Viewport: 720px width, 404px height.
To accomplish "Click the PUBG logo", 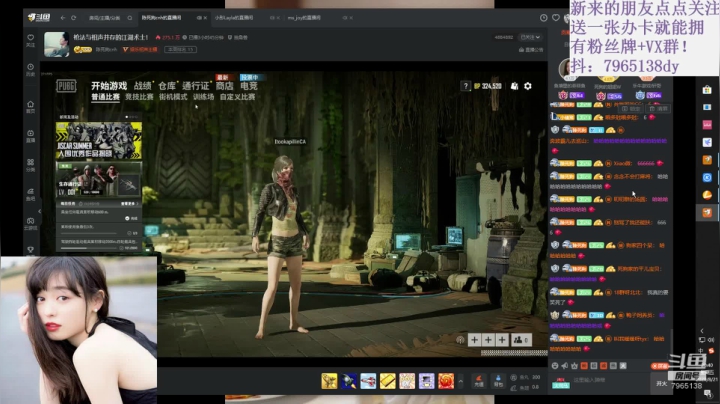I will pos(66,86).
